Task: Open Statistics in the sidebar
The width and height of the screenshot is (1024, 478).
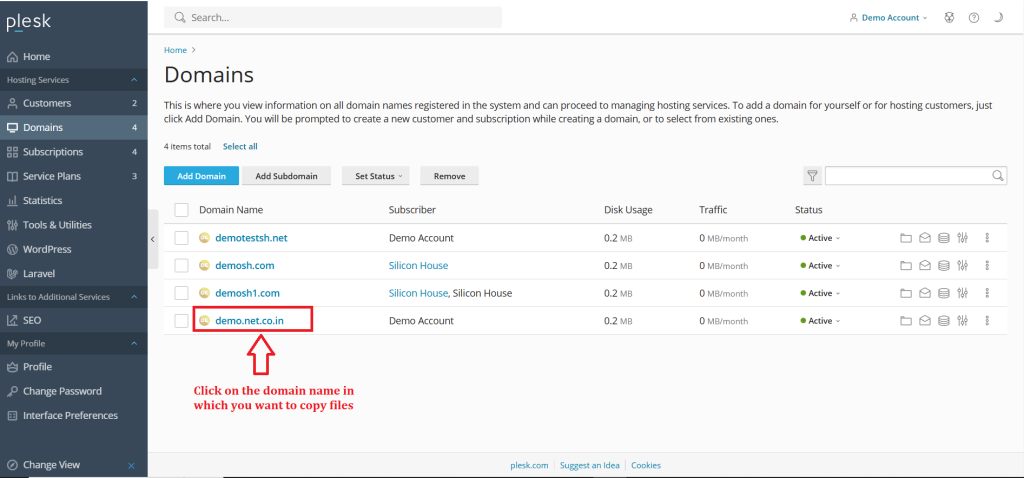Action: (74, 200)
